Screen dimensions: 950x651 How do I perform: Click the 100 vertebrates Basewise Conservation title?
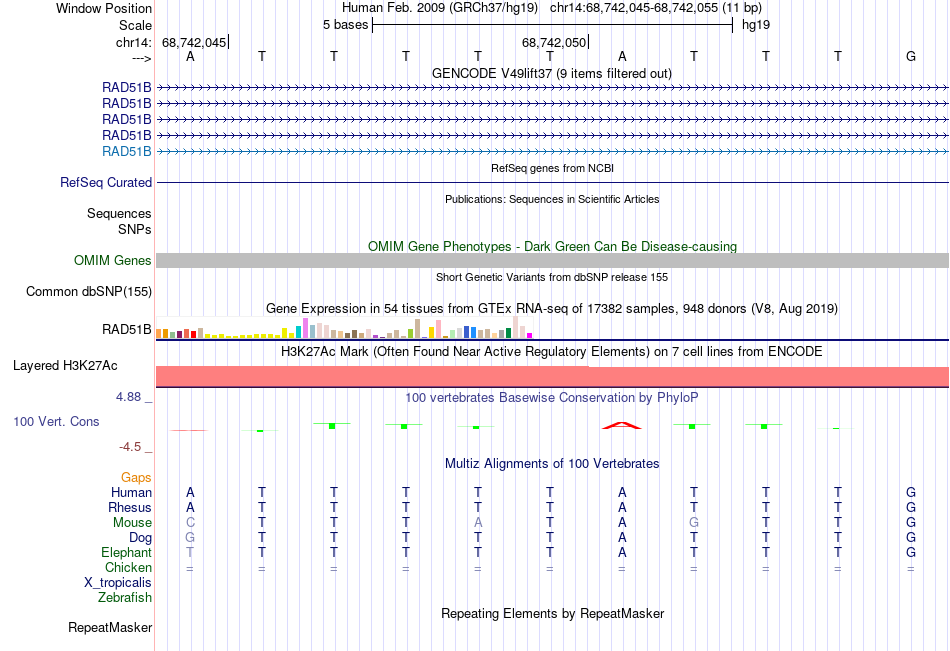(x=551, y=398)
